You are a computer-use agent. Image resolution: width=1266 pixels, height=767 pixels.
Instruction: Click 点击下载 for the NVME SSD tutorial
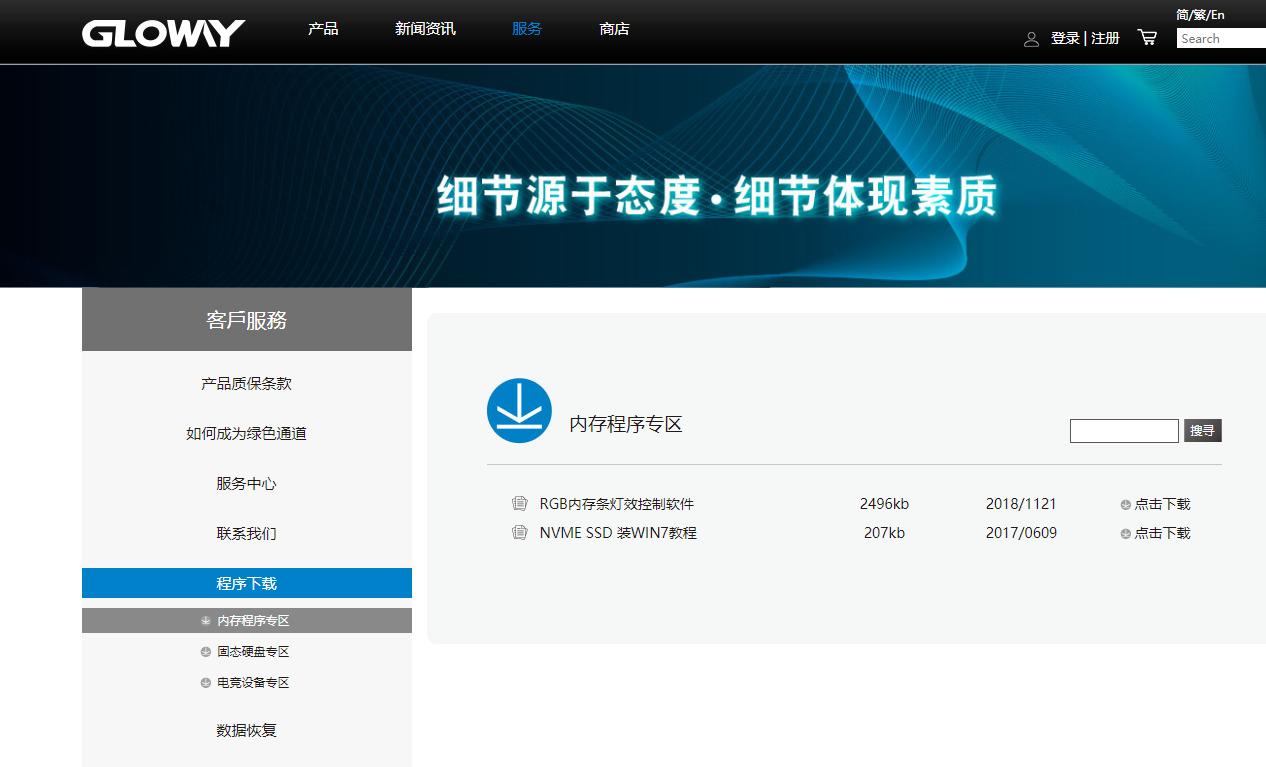[x=1163, y=533]
